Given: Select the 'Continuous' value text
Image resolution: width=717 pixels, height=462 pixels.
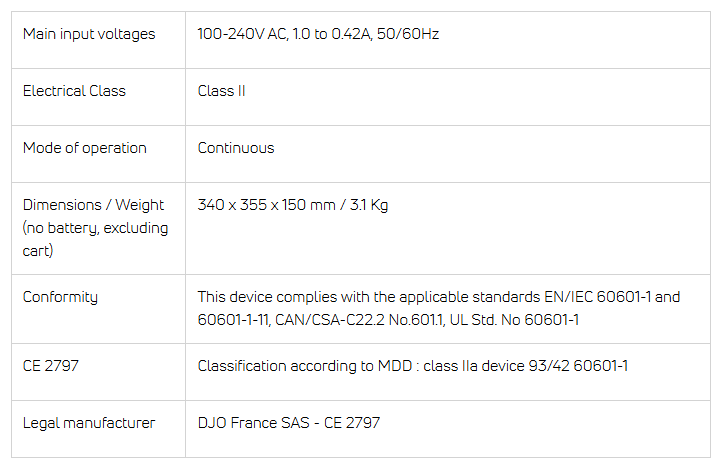Looking at the screenshot, I should (236, 148).
